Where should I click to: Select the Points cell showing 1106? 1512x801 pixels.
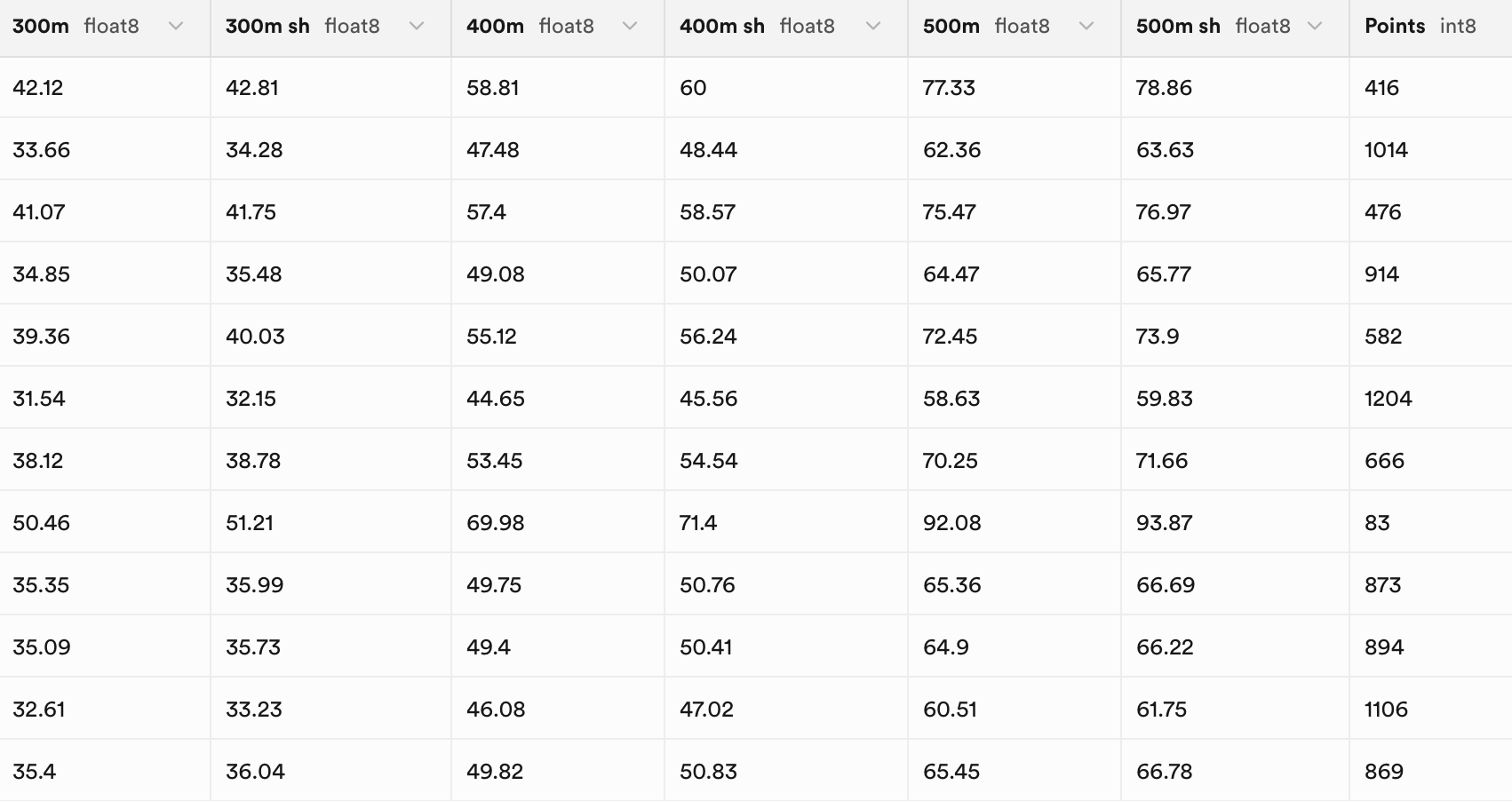coord(1386,710)
